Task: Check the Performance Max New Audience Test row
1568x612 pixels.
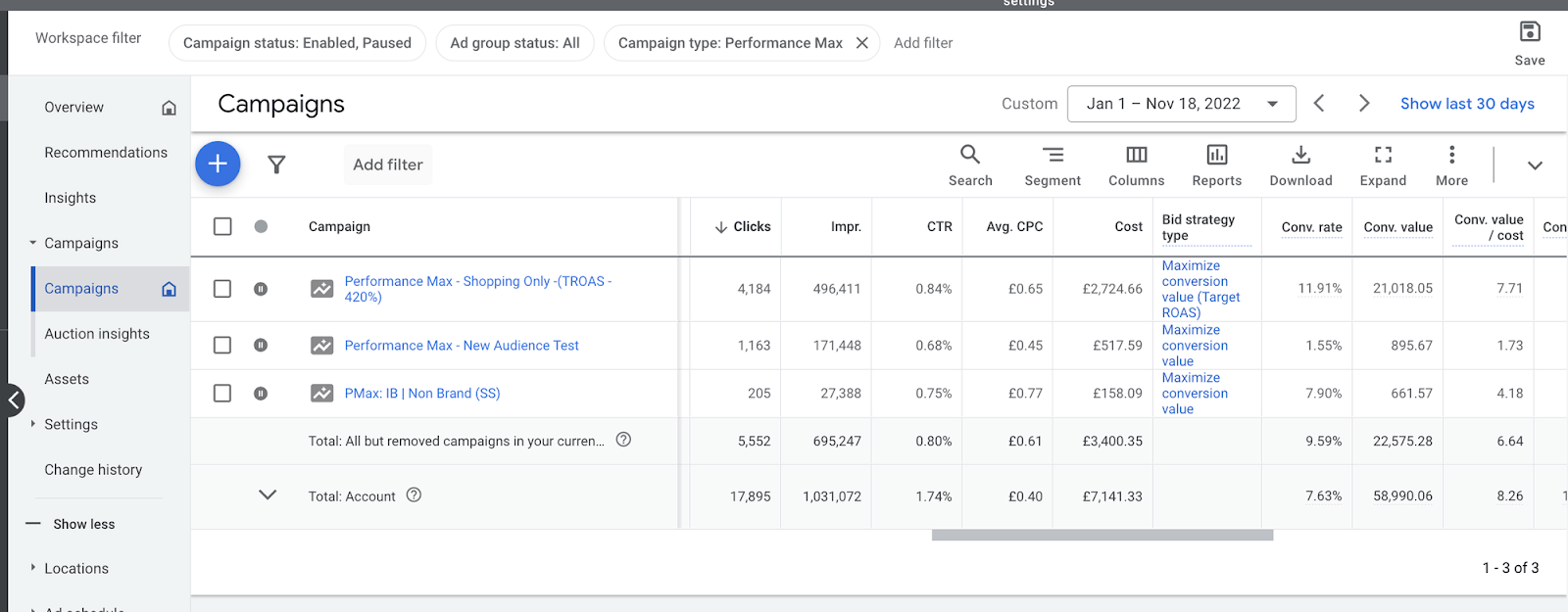Action: (x=222, y=346)
